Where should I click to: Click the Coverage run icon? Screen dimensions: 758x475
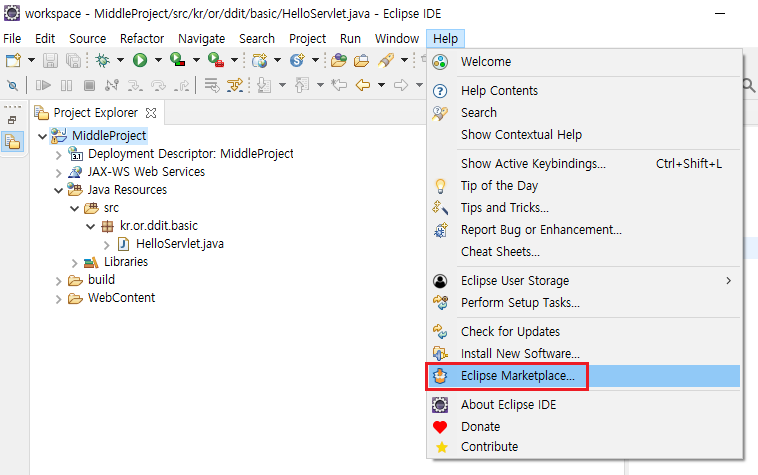tap(177, 60)
